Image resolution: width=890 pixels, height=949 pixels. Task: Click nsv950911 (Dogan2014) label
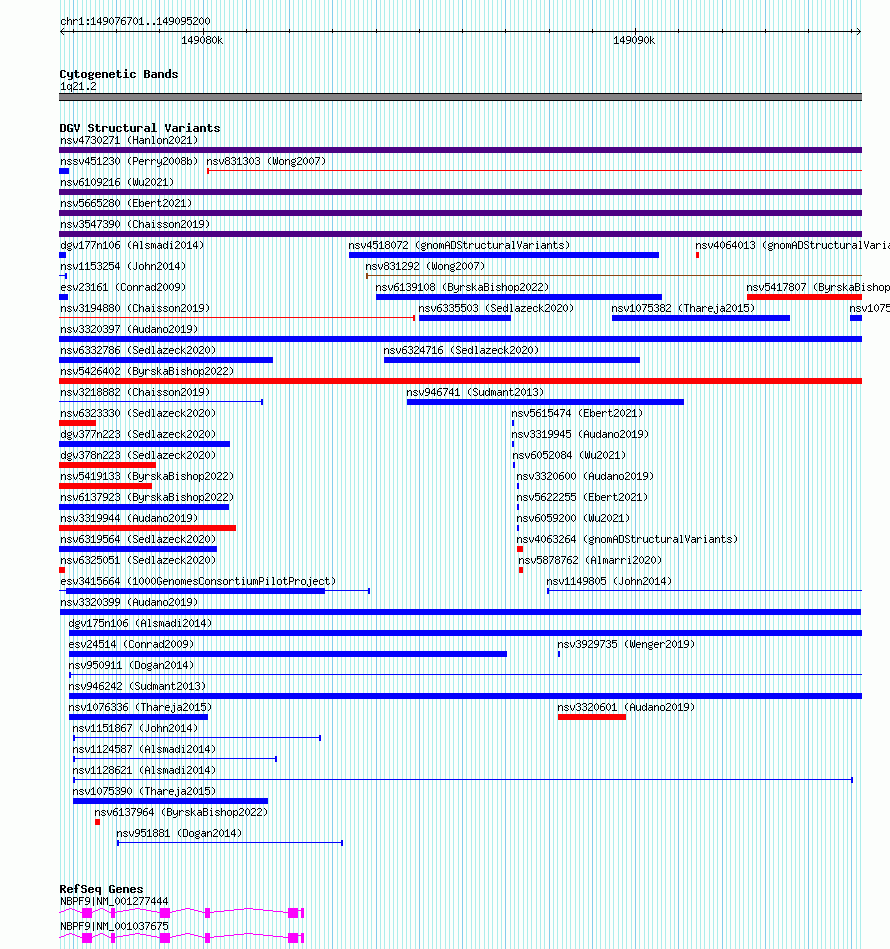[131, 666]
